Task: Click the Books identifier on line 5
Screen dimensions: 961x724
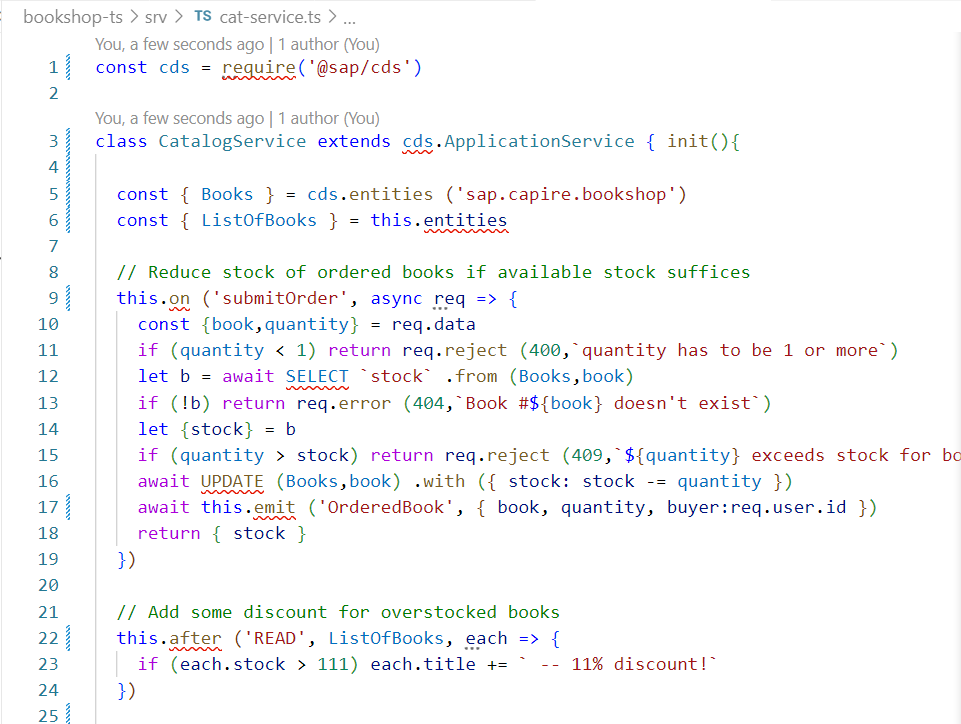Action: point(227,194)
